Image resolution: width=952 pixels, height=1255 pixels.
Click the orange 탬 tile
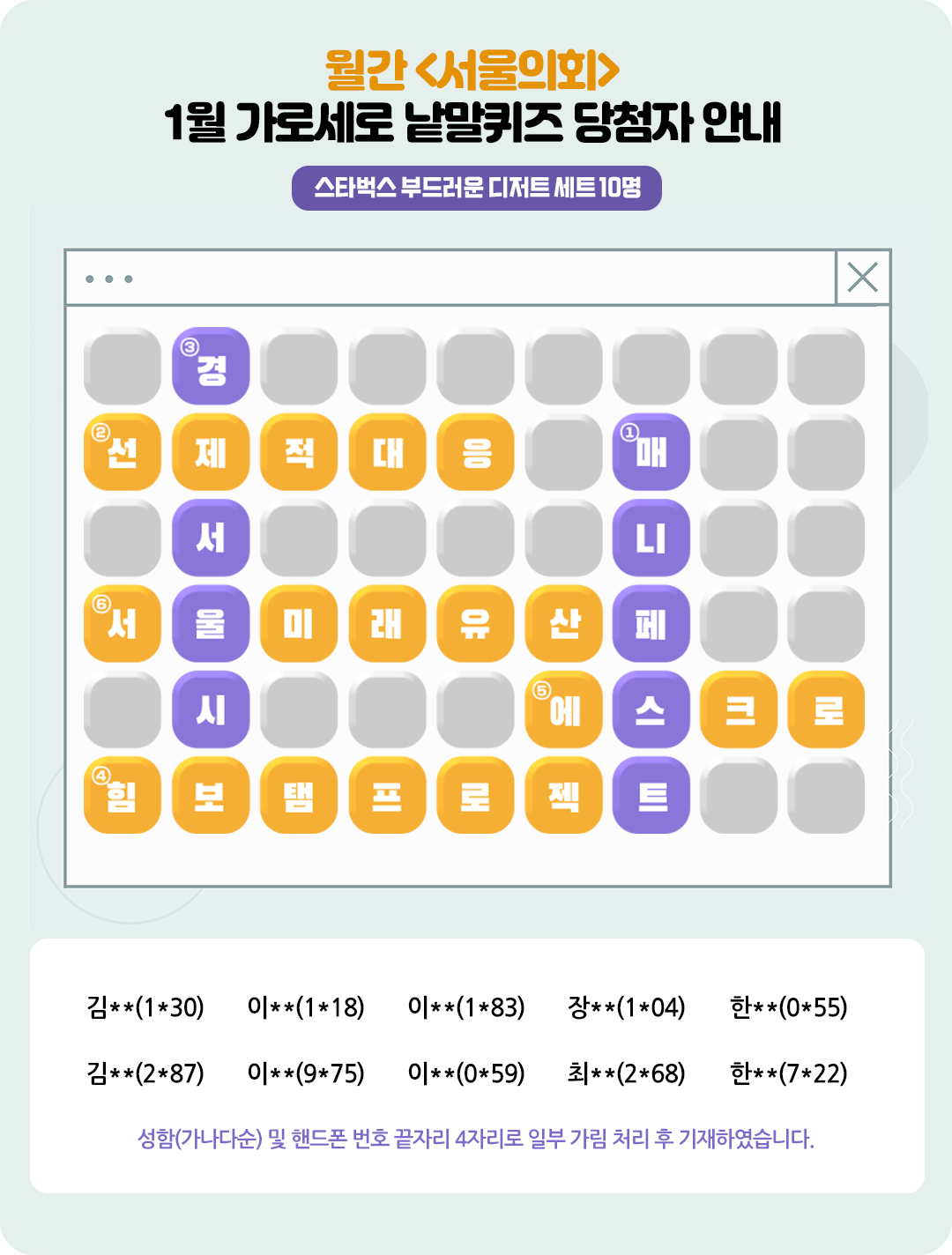299,795
